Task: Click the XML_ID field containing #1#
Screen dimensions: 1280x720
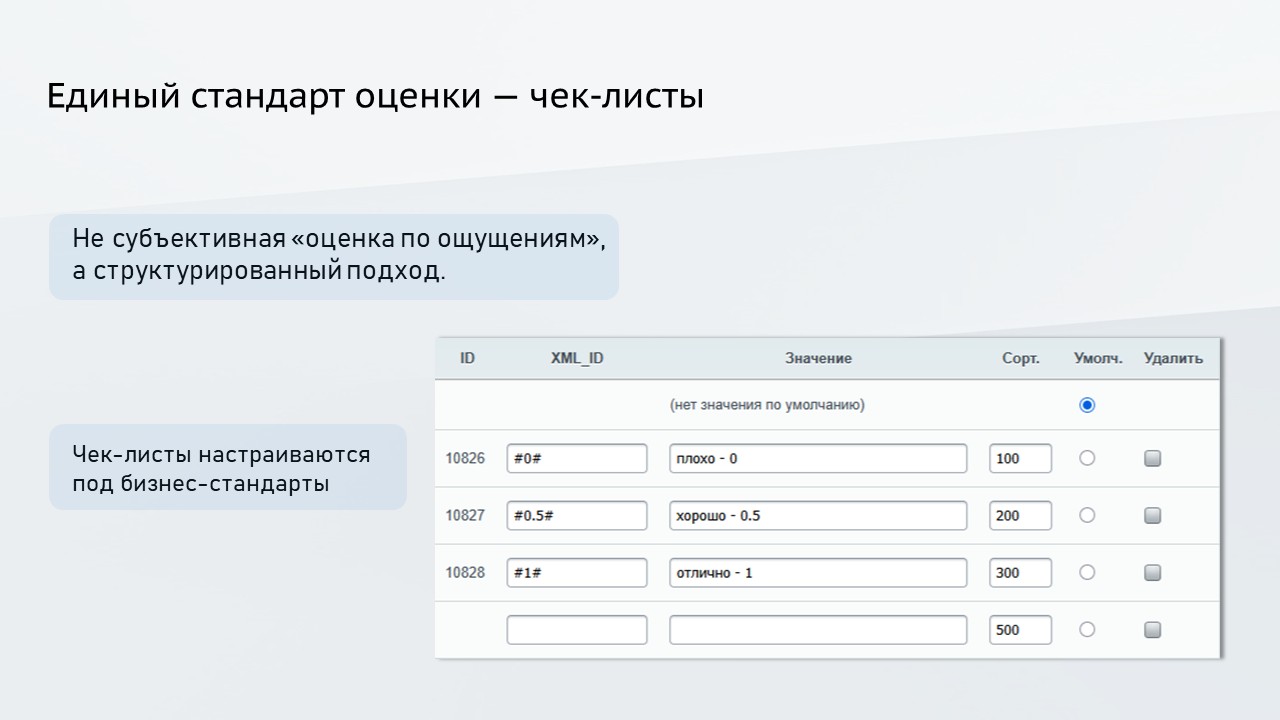Action: coord(577,572)
